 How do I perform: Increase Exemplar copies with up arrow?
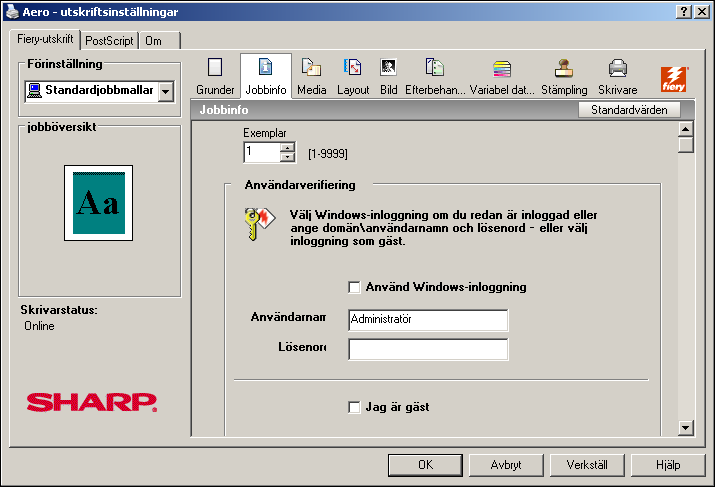click(287, 148)
